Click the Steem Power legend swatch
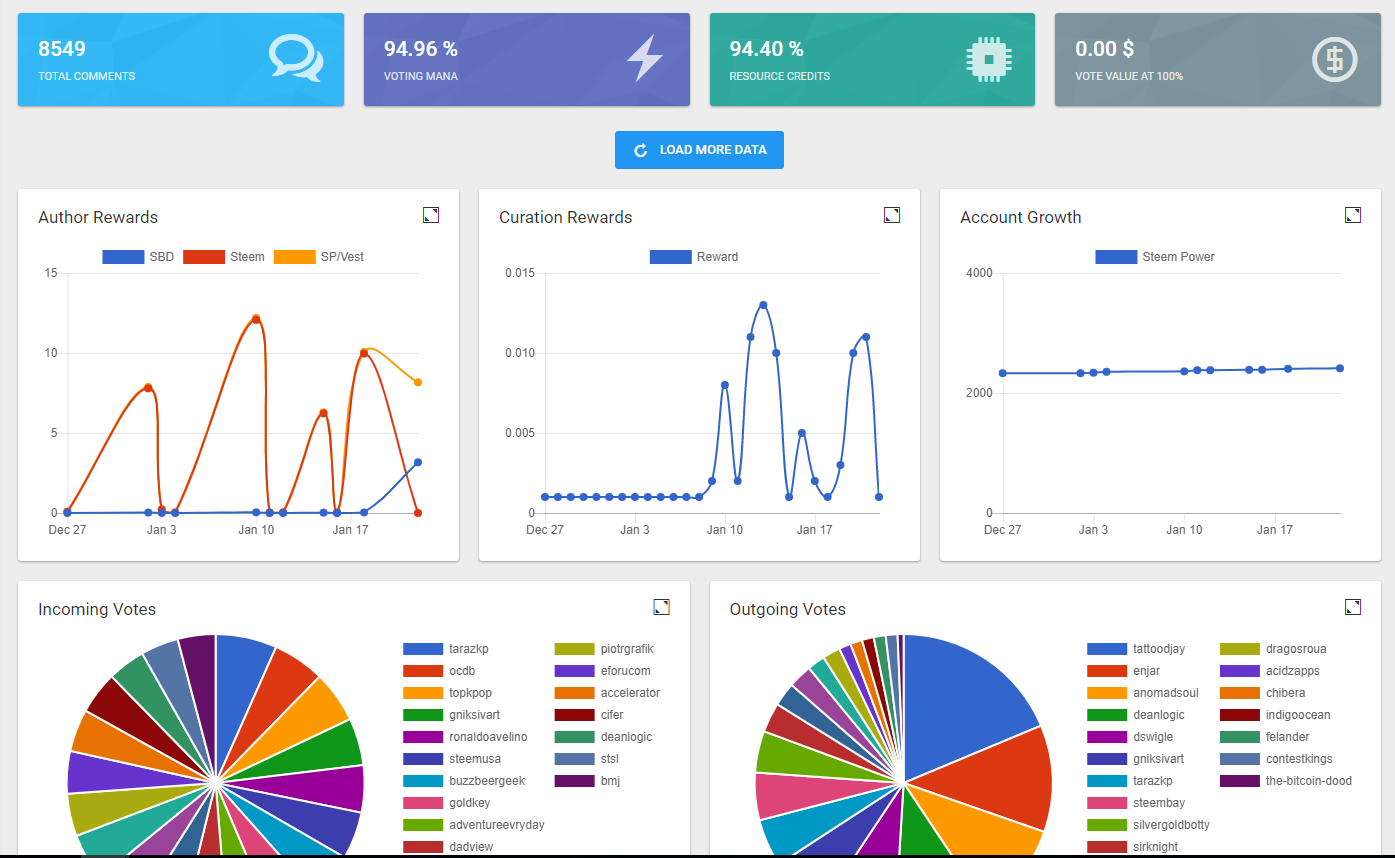Viewport: 1395px width, 858px height. (x=1116, y=257)
